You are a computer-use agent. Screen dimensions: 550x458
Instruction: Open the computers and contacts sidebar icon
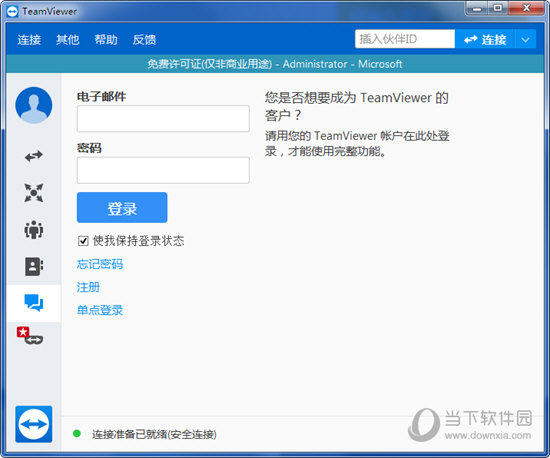coord(34,266)
